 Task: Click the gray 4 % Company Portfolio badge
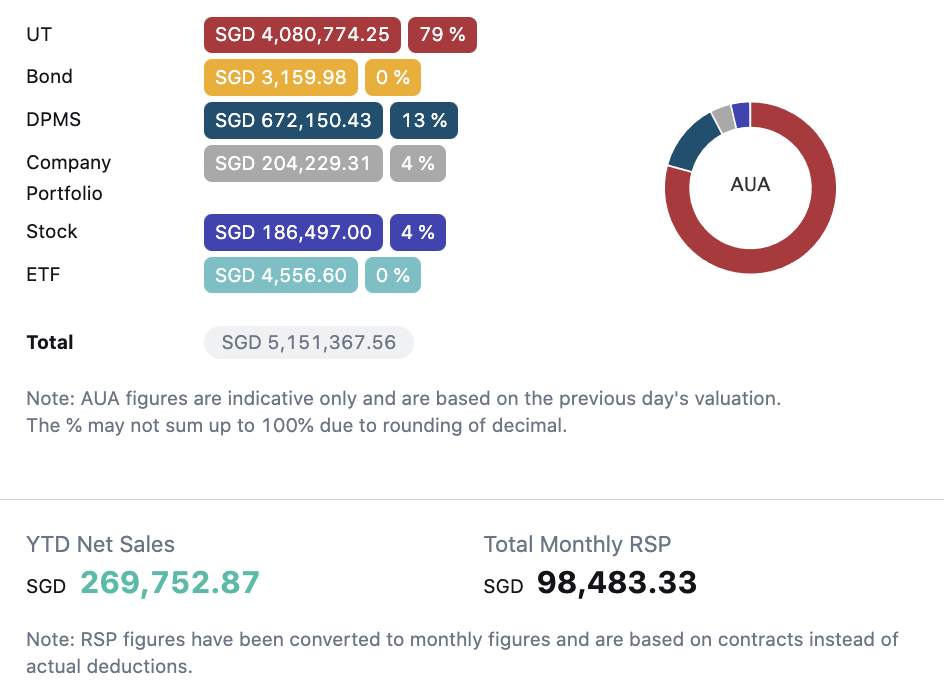click(418, 163)
